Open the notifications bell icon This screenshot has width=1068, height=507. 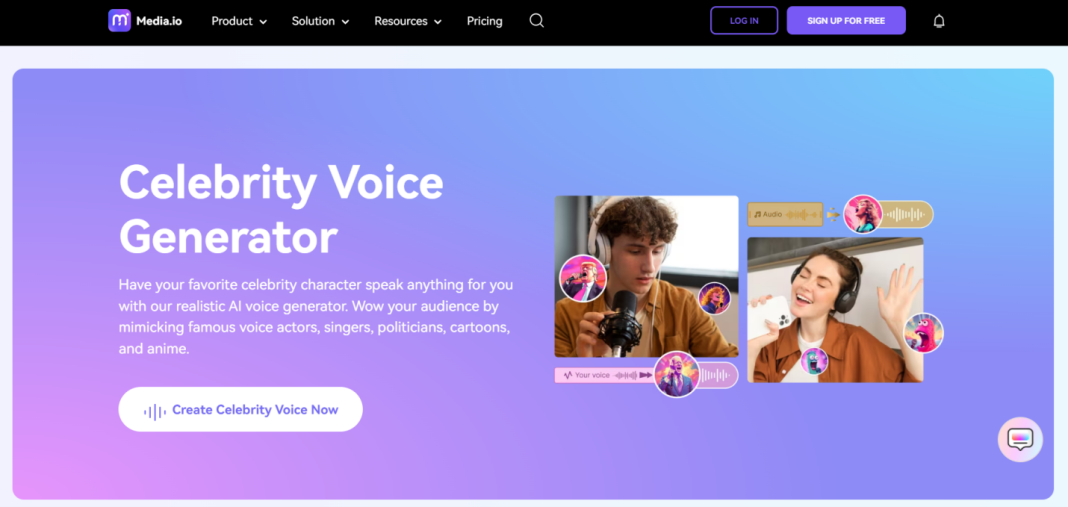(939, 21)
